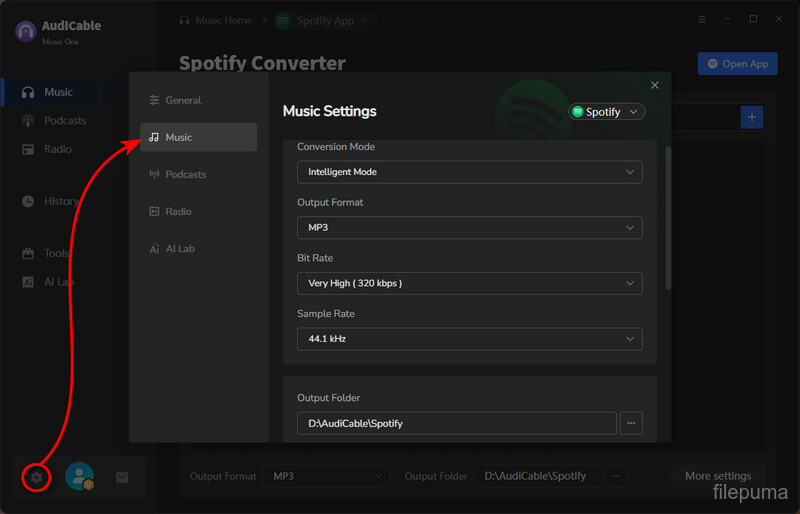Open the user profile avatar

tap(79, 477)
